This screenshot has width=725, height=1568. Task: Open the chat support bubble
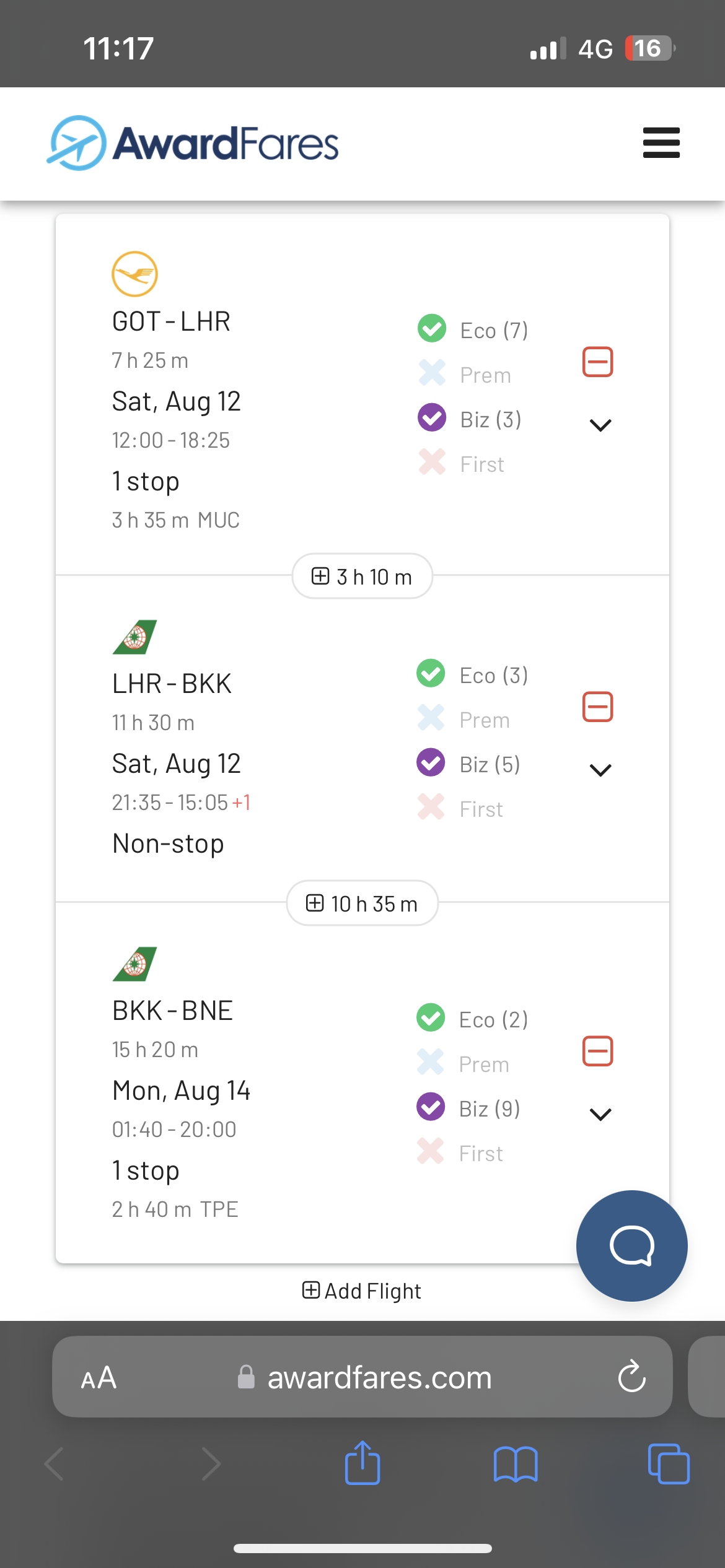coord(631,1246)
